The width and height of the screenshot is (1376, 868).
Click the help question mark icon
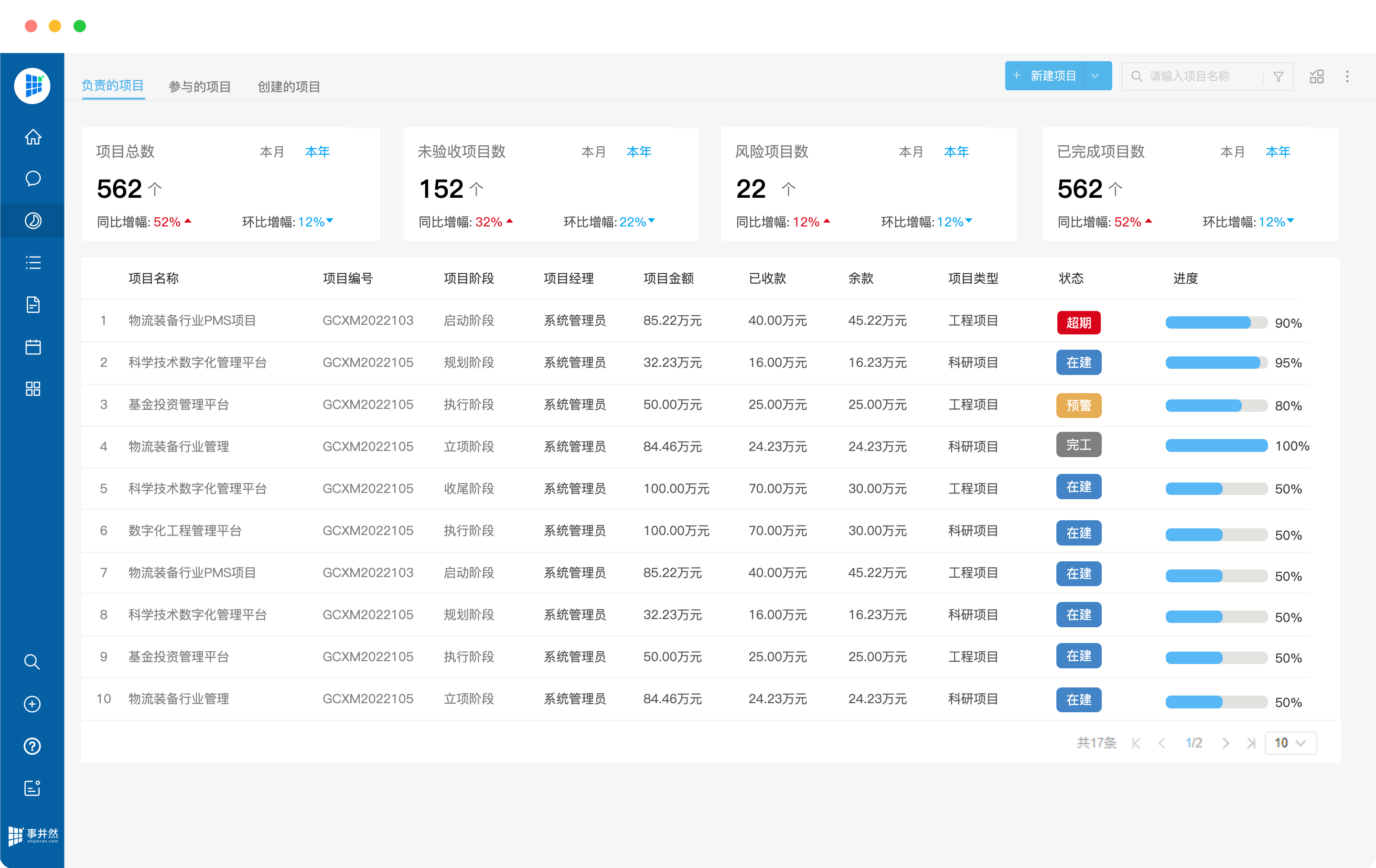pyautogui.click(x=32, y=746)
